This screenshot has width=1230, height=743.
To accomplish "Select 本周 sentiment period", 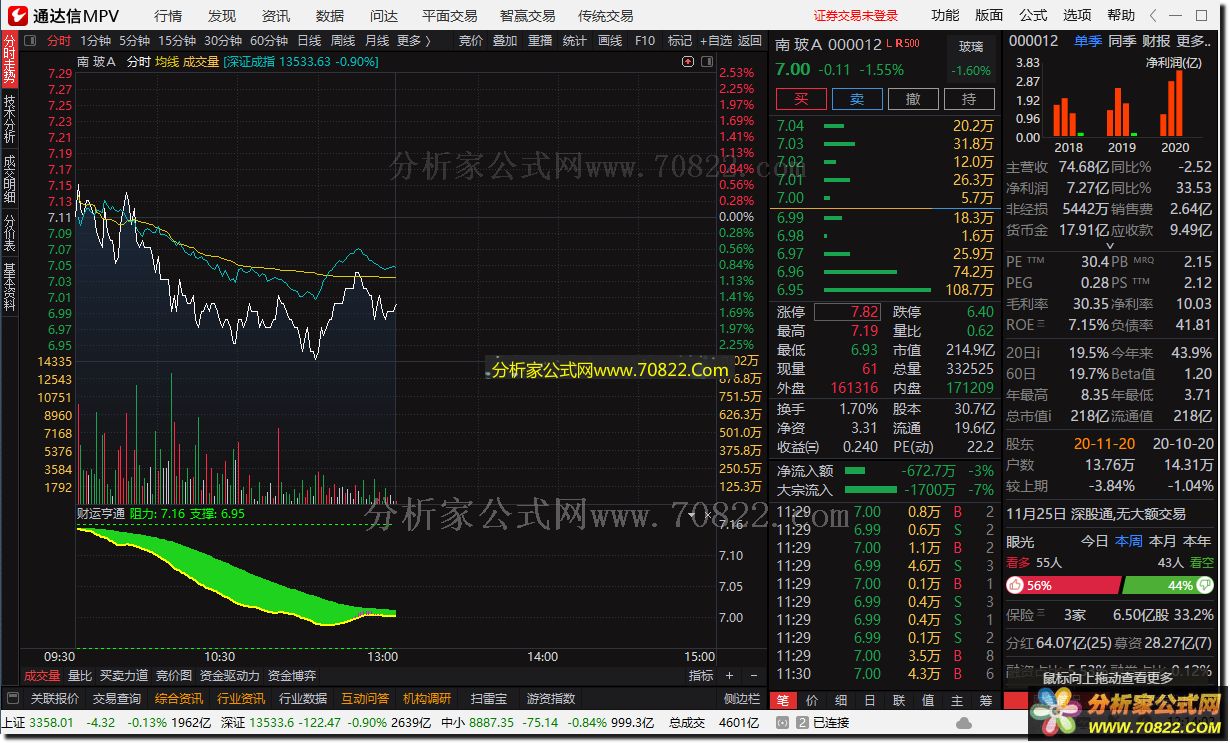I will (x=1128, y=541).
